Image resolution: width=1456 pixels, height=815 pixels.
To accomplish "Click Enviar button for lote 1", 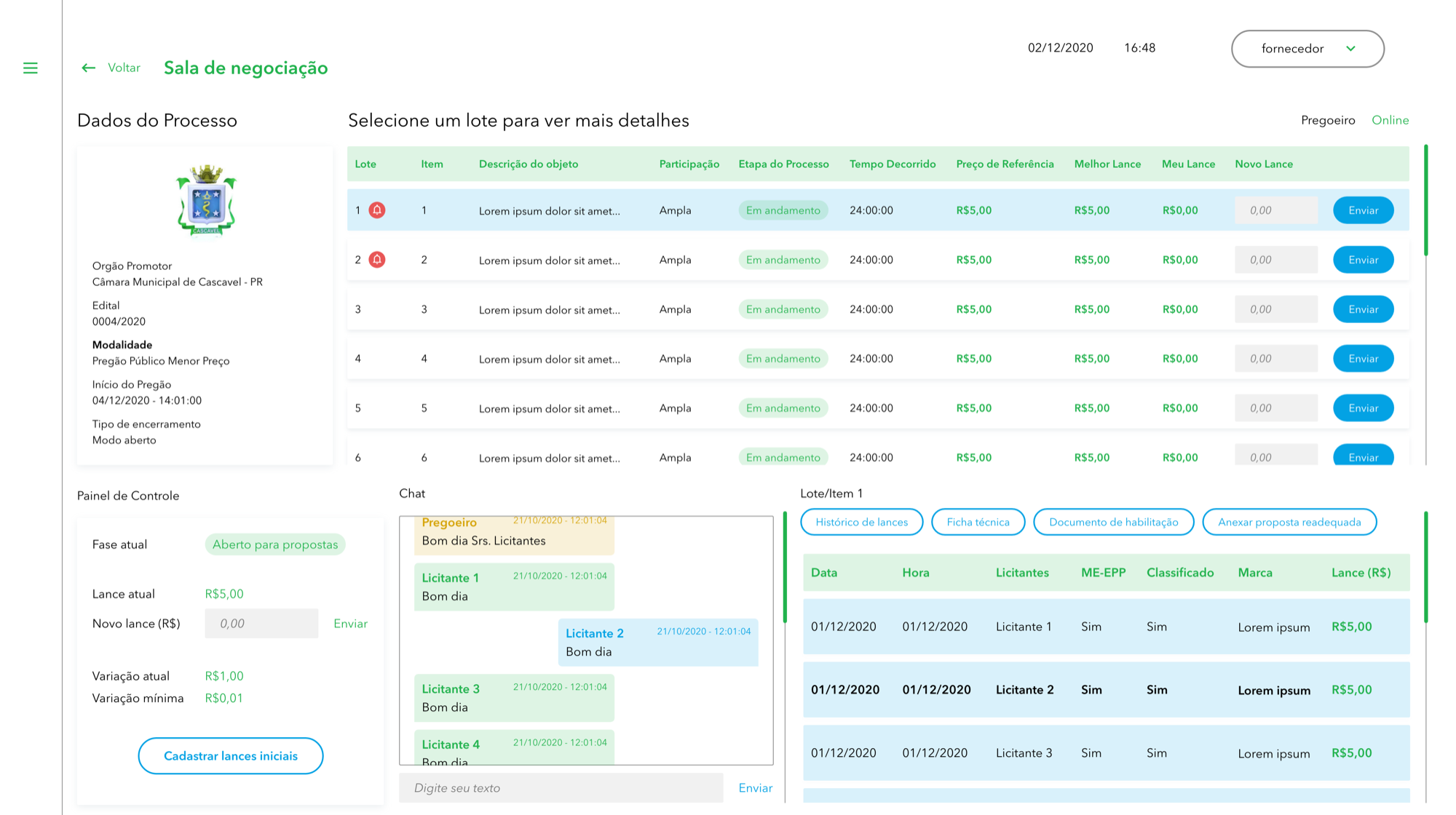I will pos(1363,210).
